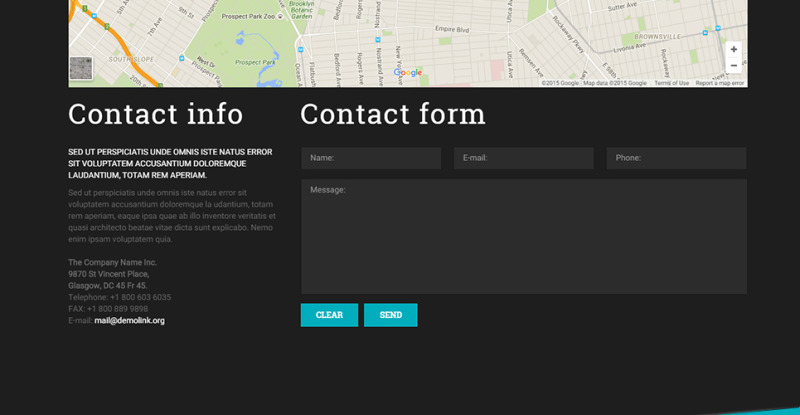Click the FAX +1 800 889 9898 line
The height and width of the screenshot is (415, 800).
[x=108, y=309]
